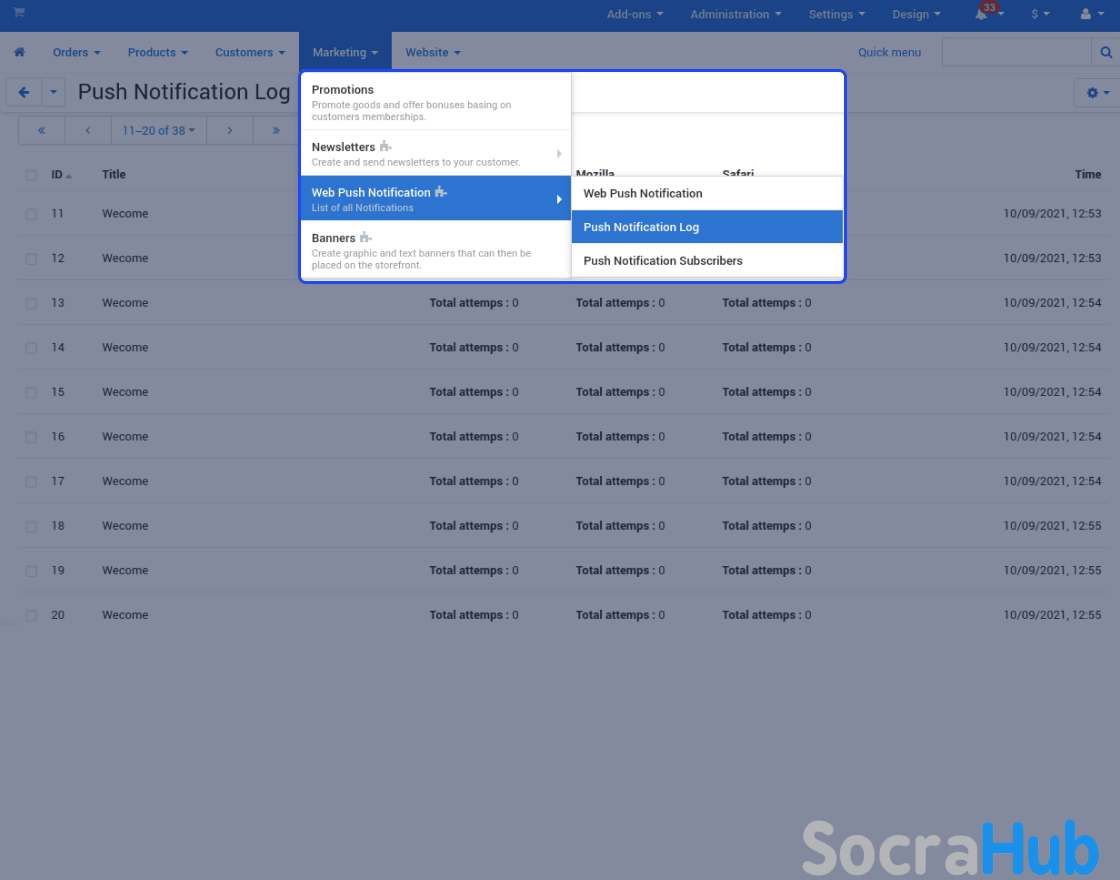Select checkbox for row ID 11
The height and width of the screenshot is (880, 1120).
coord(31,214)
